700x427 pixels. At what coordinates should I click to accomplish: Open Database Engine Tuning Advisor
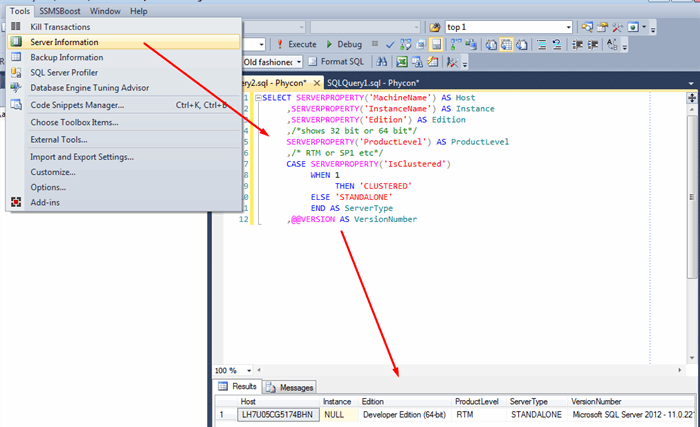click(124, 88)
